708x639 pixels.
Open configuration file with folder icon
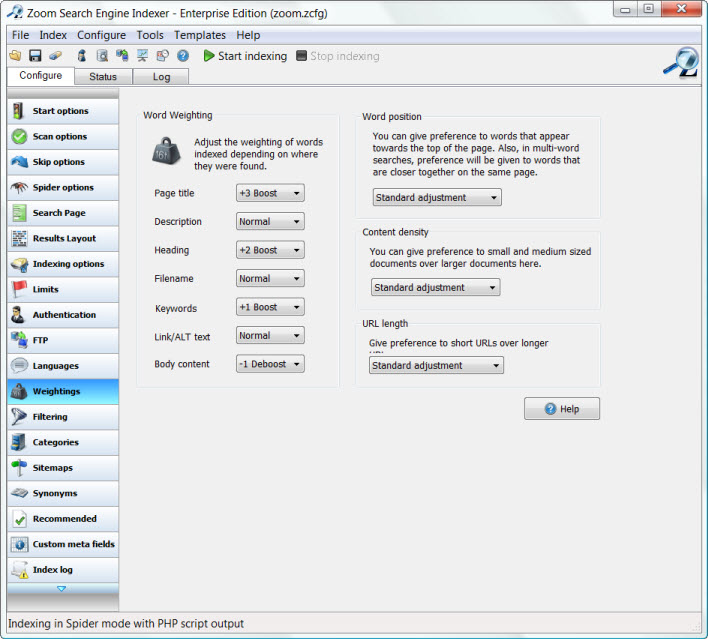pos(15,56)
